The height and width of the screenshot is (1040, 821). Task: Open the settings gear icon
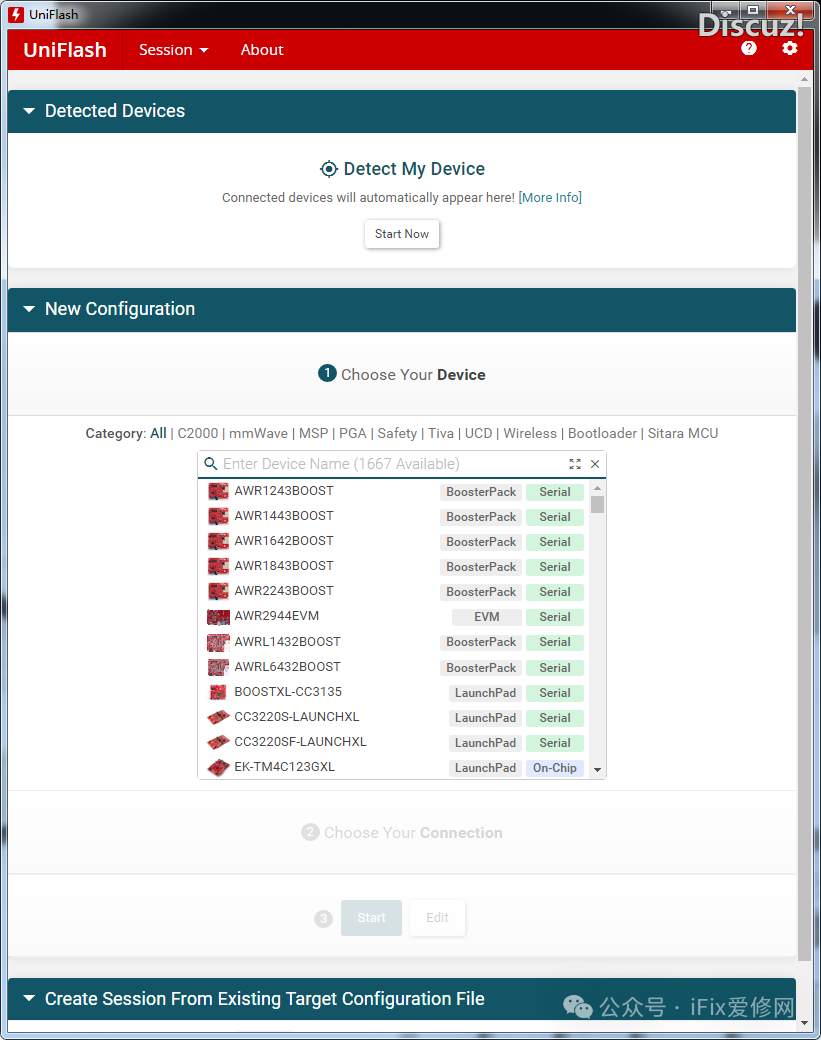pyautogui.click(x=790, y=49)
